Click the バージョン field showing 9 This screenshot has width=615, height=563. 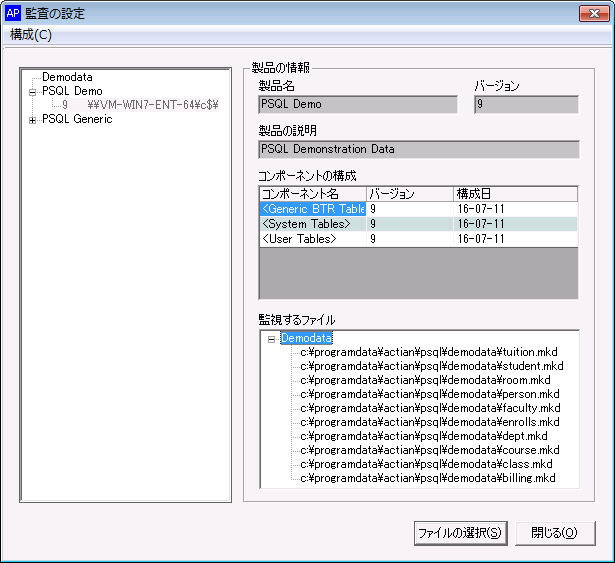tap(525, 105)
